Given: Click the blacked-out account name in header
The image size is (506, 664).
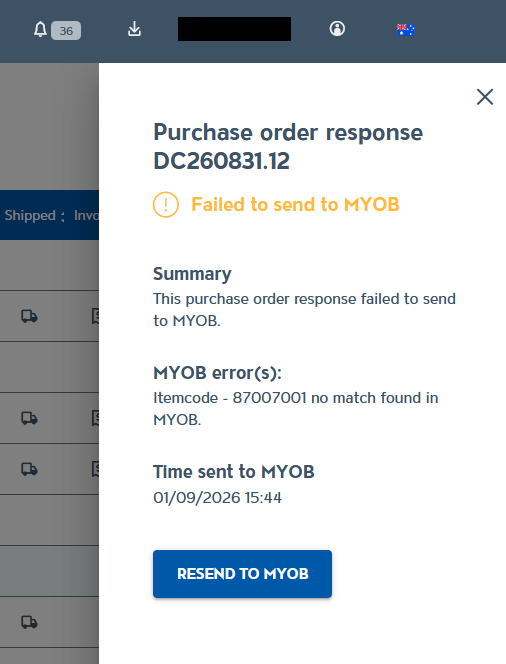Looking at the screenshot, I should pos(234,29).
